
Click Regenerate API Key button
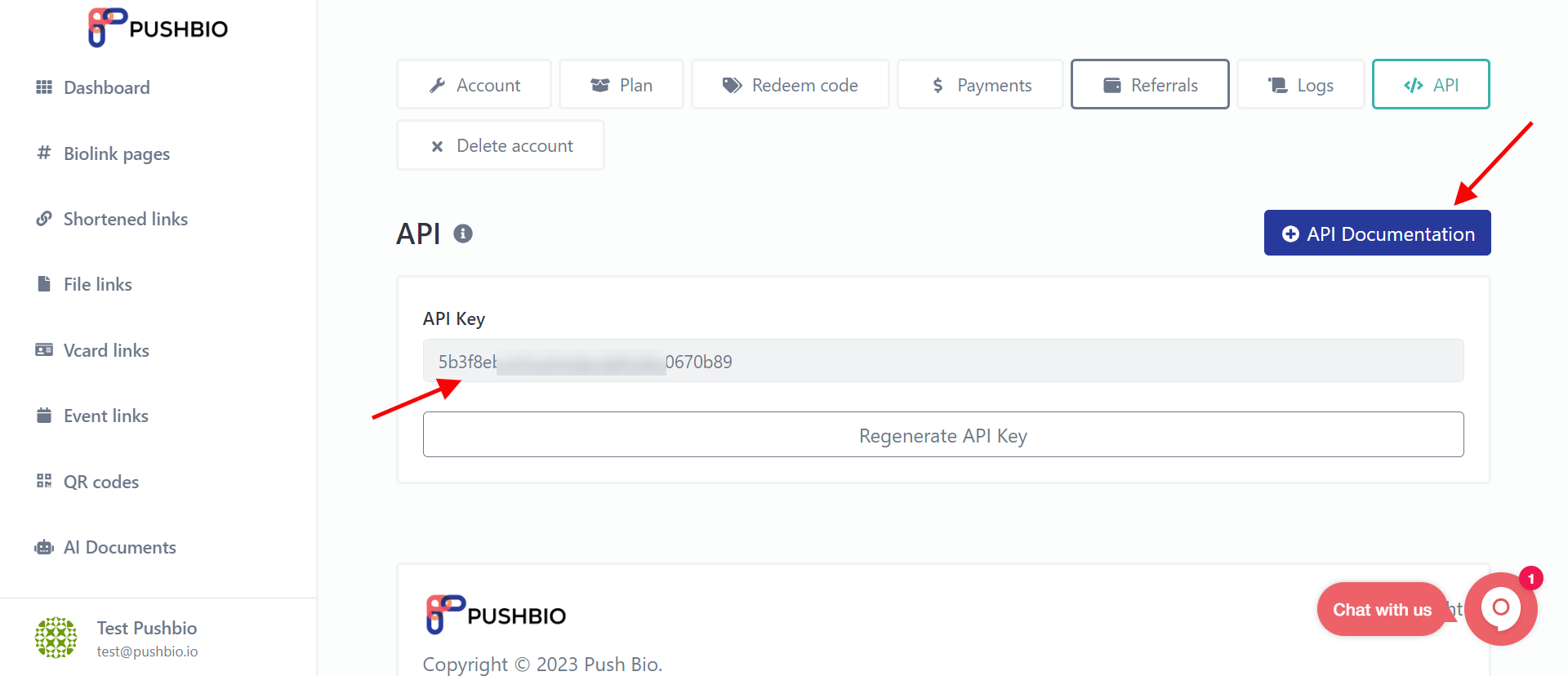[x=943, y=434]
